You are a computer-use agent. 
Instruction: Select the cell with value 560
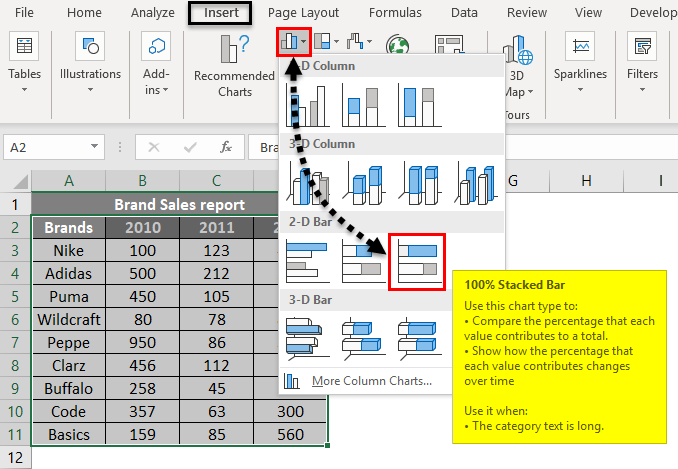tap(290, 434)
